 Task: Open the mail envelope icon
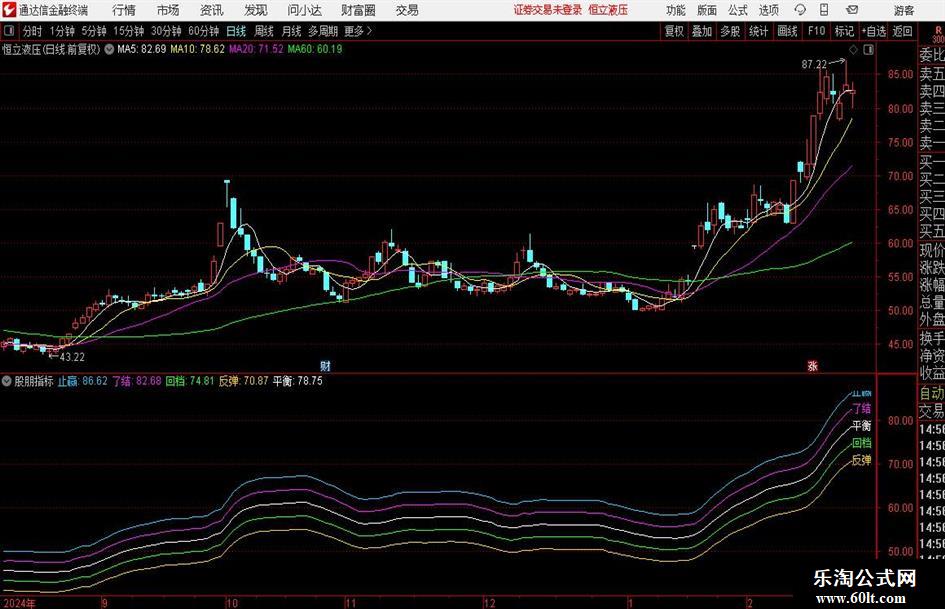pos(852,10)
